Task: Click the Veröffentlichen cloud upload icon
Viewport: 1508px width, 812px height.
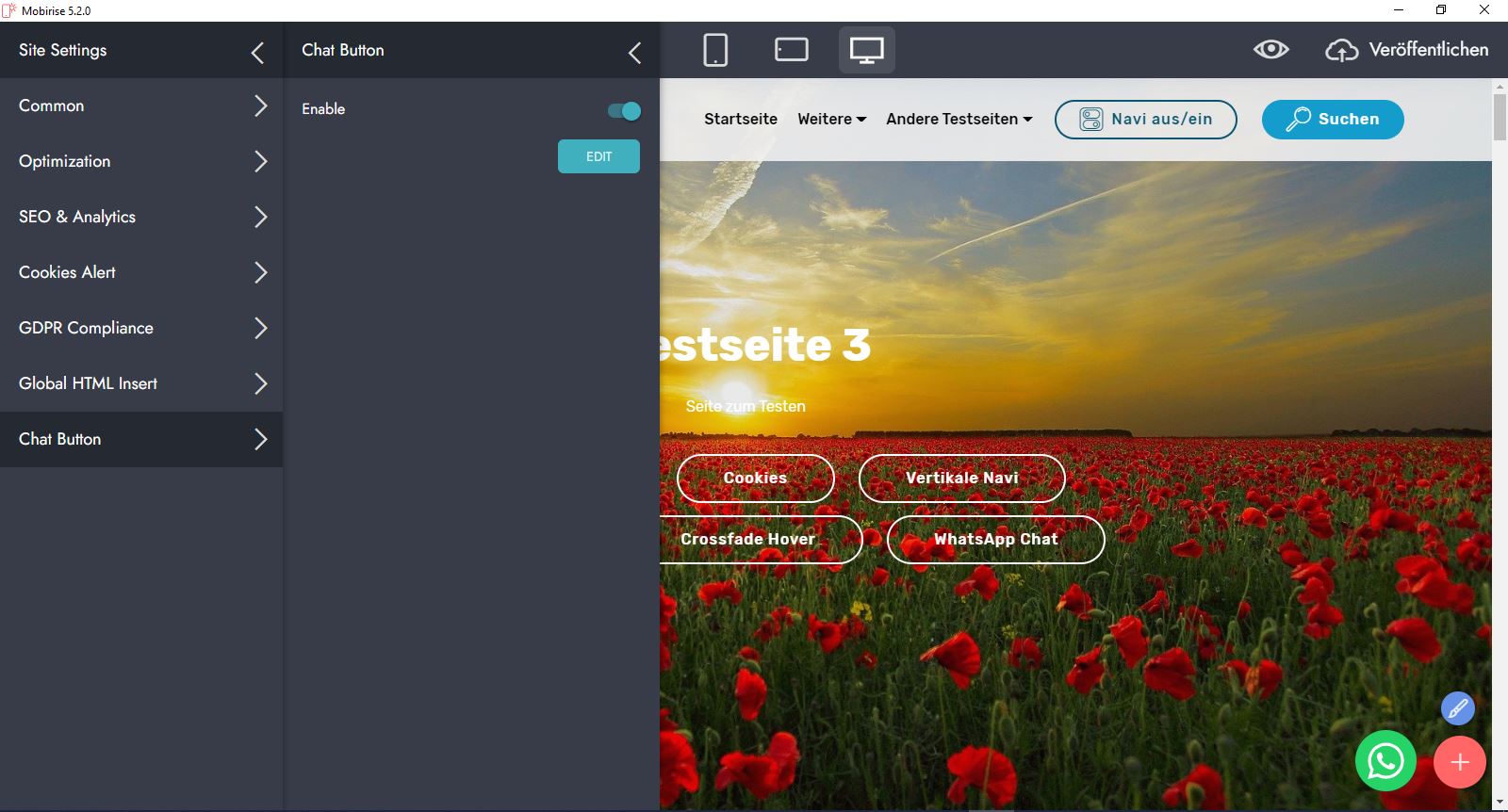Action: pyautogui.click(x=1341, y=50)
